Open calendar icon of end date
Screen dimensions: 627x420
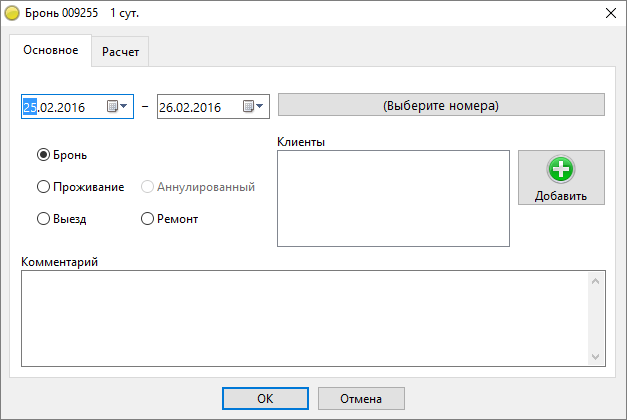(248, 106)
